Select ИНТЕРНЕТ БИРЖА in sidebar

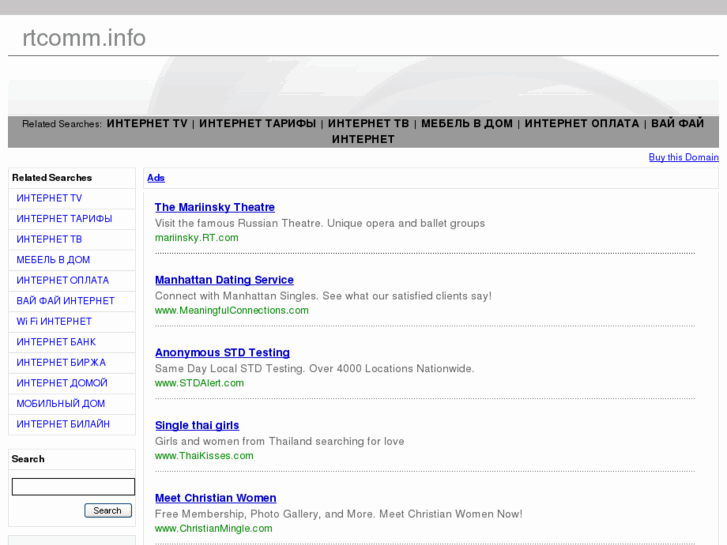click(61, 362)
